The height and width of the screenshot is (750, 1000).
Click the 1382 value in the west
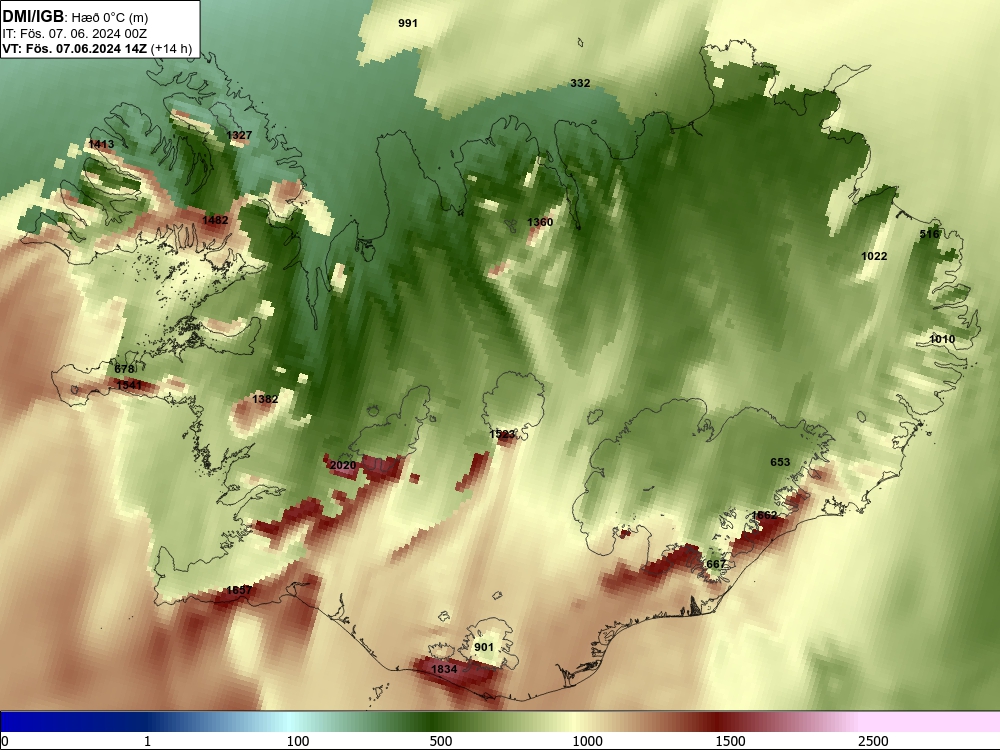click(265, 399)
